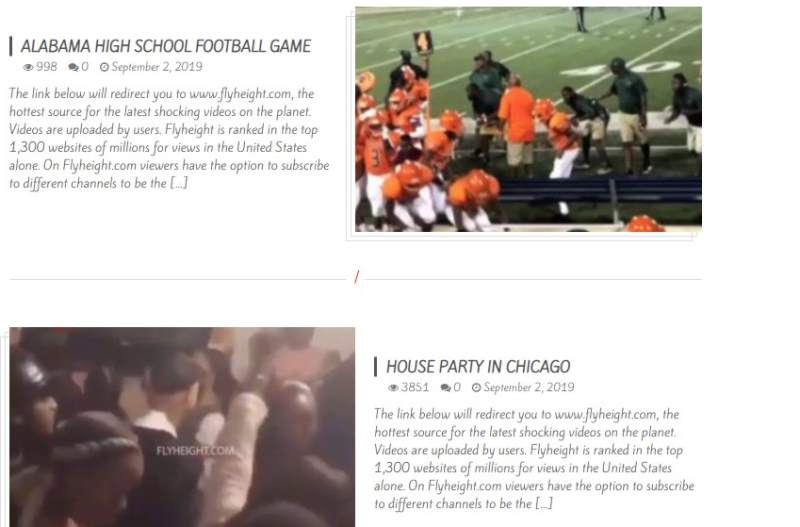Click the clock icon next to house party date
800x527 pixels.
click(x=476, y=388)
